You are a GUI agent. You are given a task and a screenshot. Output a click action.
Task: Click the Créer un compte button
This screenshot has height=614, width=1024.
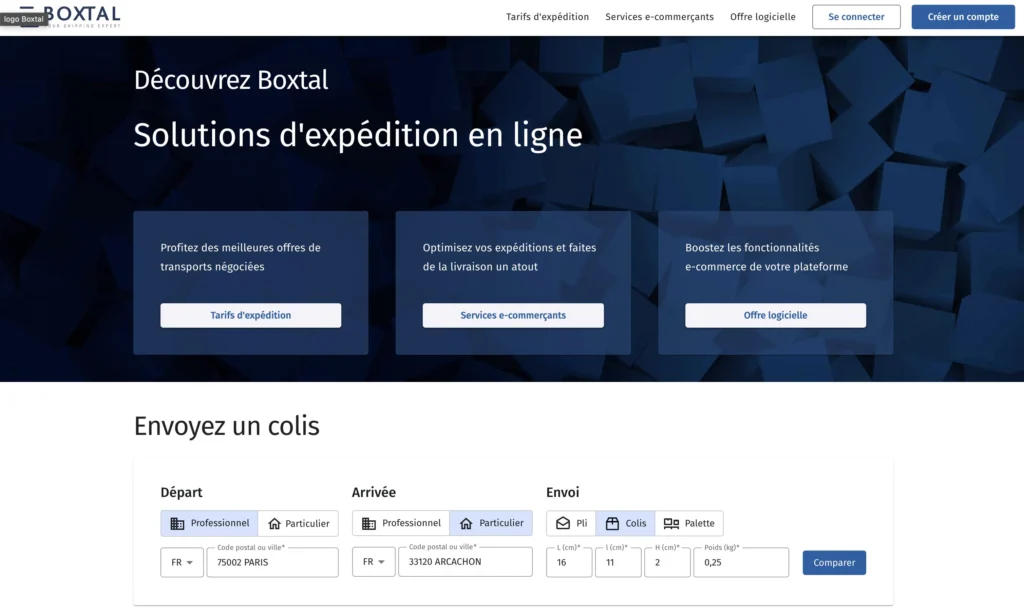(963, 17)
